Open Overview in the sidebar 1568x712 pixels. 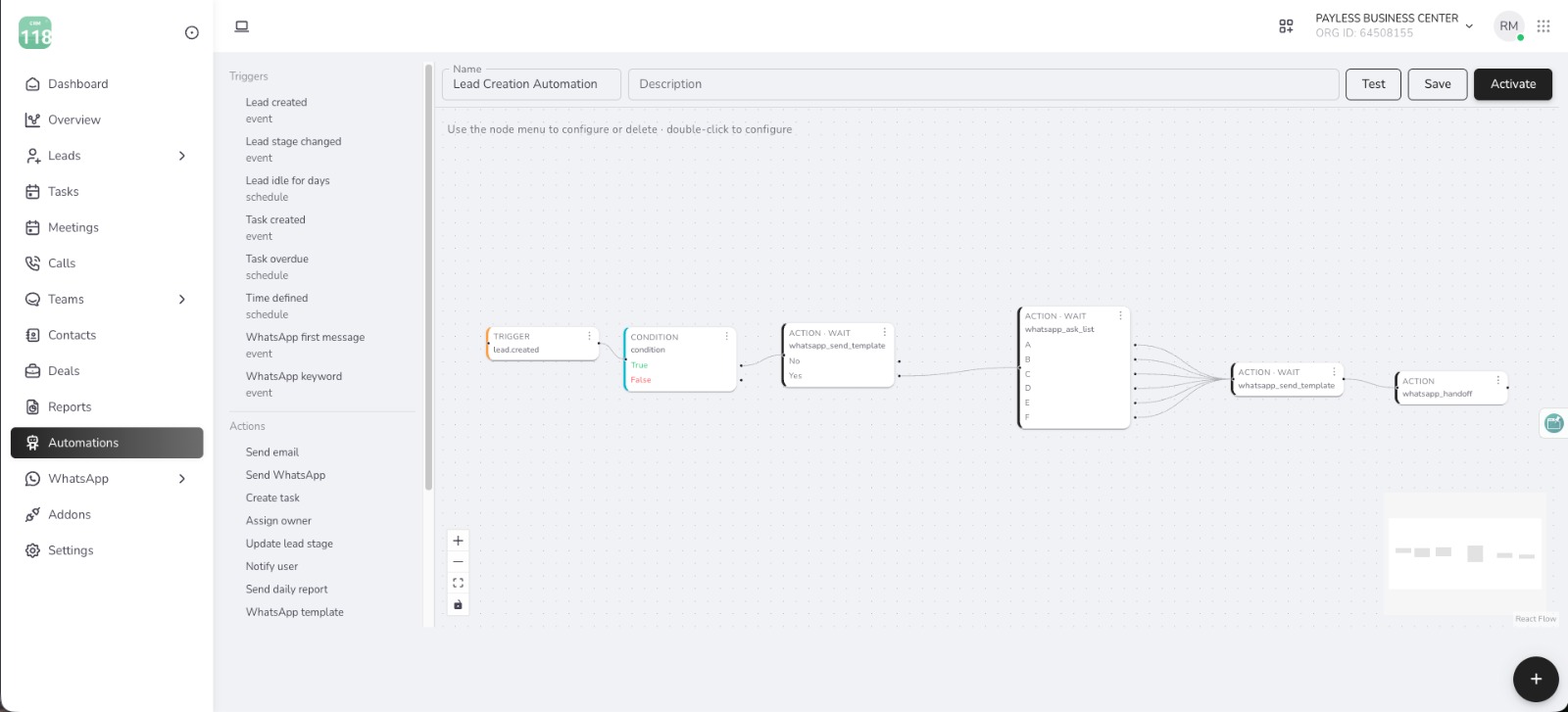pos(107,119)
